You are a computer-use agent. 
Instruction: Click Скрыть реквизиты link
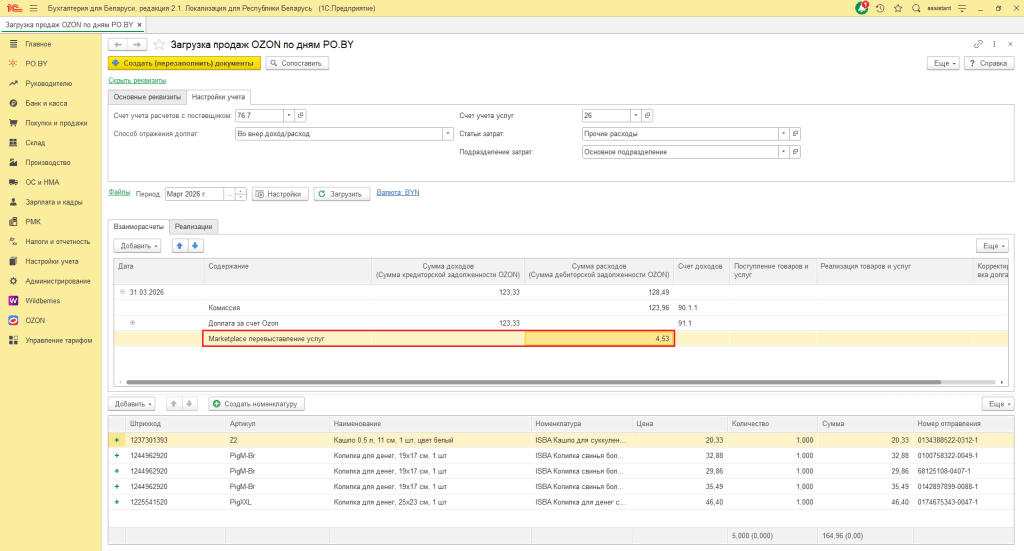(x=137, y=80)
